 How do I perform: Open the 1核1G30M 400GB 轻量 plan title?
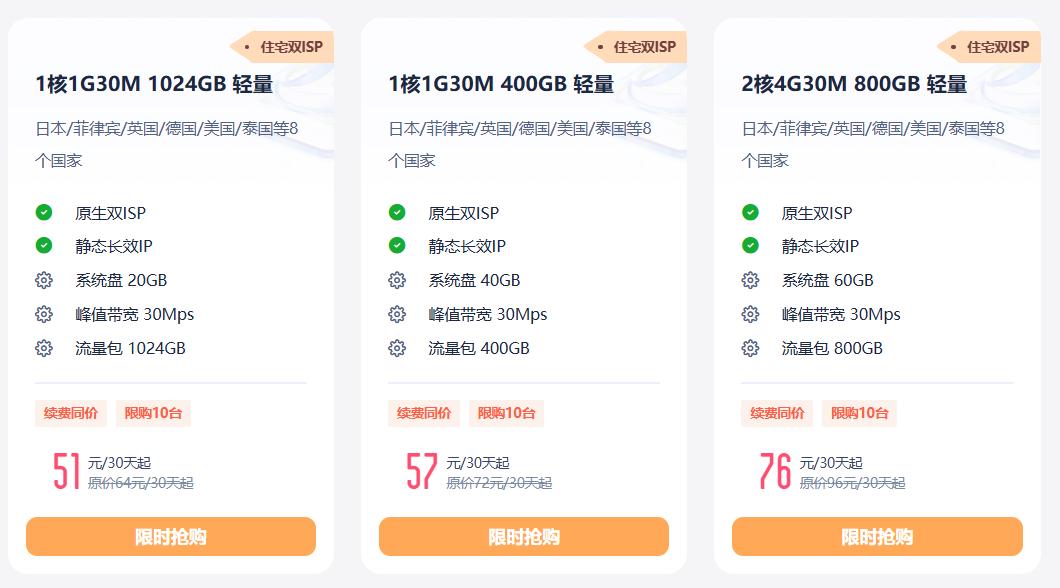[501, 85]
